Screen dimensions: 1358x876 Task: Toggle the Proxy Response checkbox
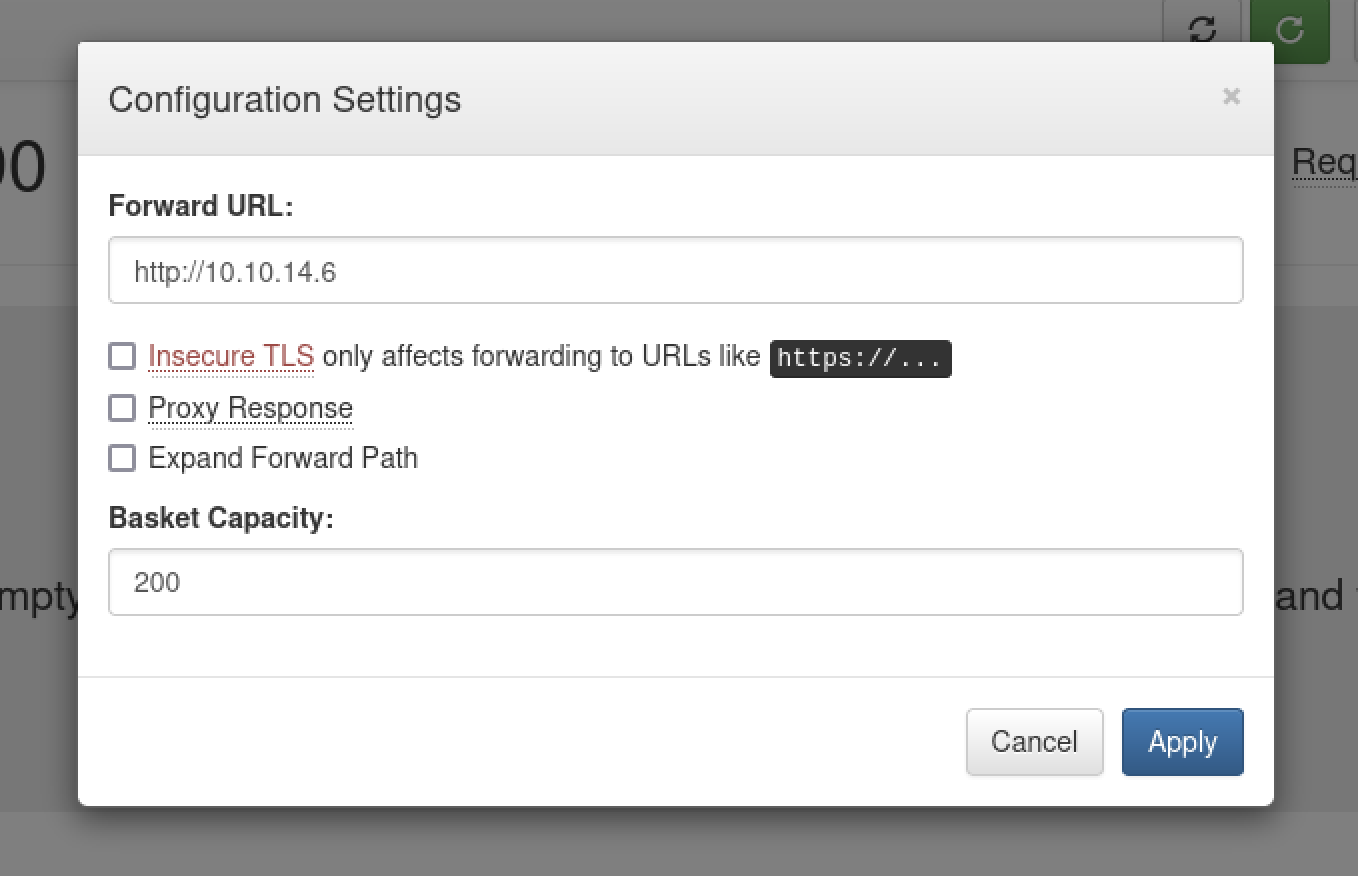point(122,407)
